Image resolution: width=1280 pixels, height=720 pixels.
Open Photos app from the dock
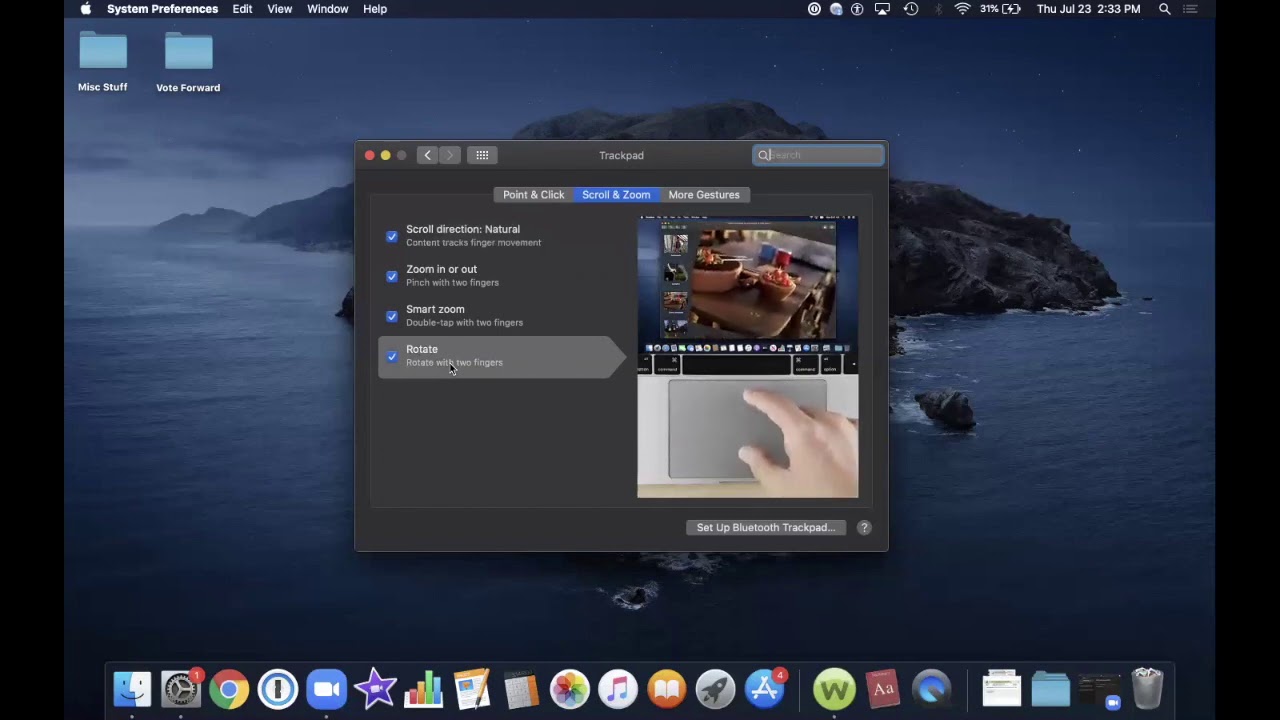click(569, 689)
